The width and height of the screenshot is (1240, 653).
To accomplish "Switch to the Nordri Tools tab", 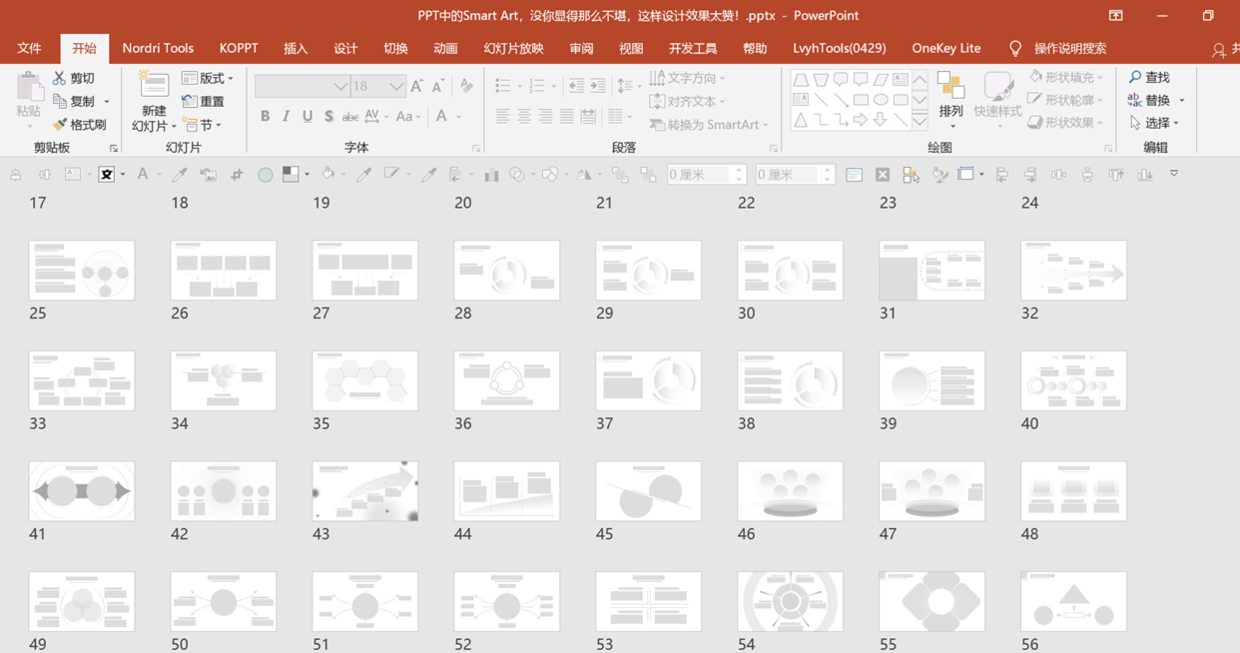I will 158,48.
